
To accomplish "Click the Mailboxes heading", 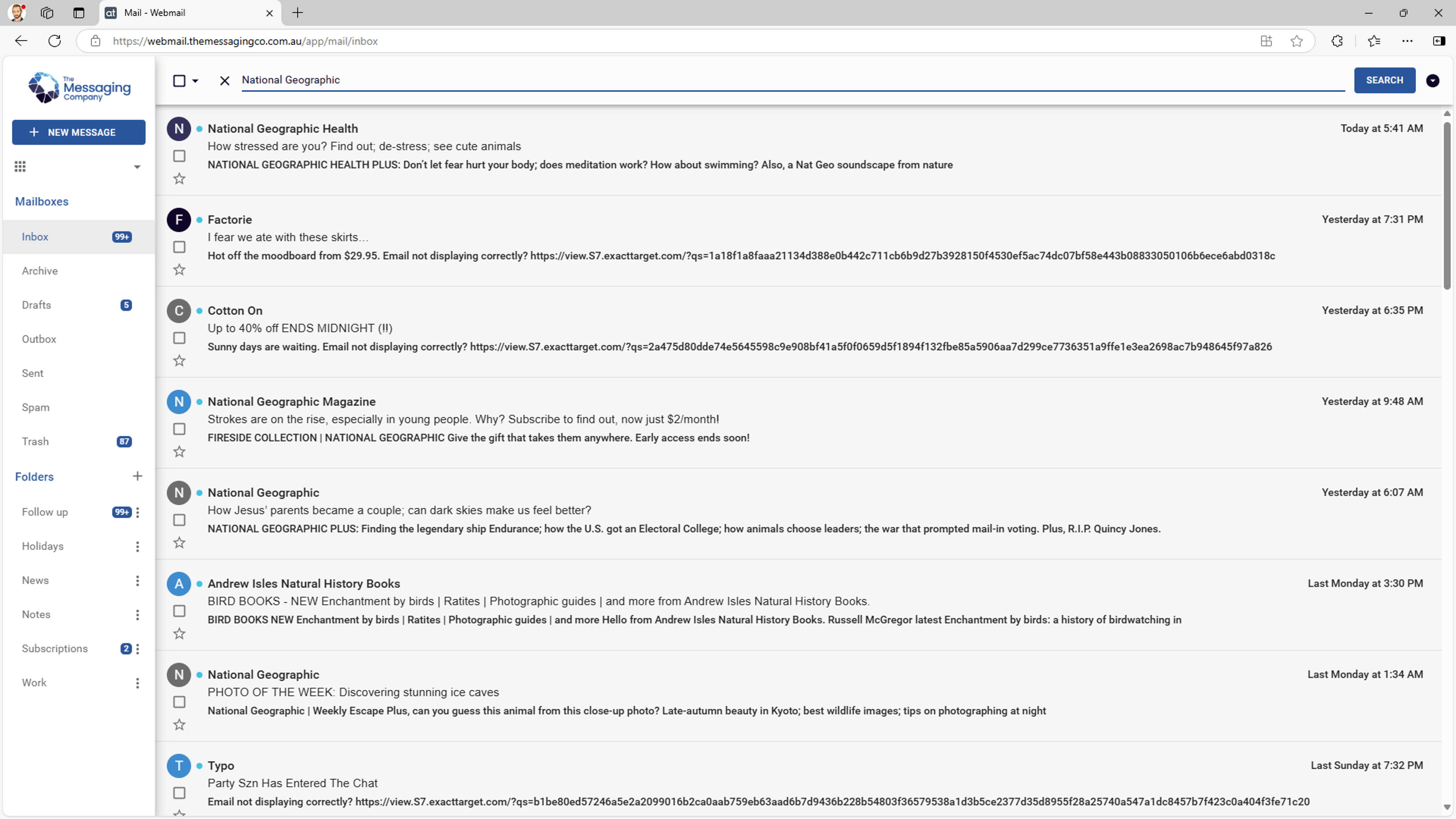I will tap(42, 202).
